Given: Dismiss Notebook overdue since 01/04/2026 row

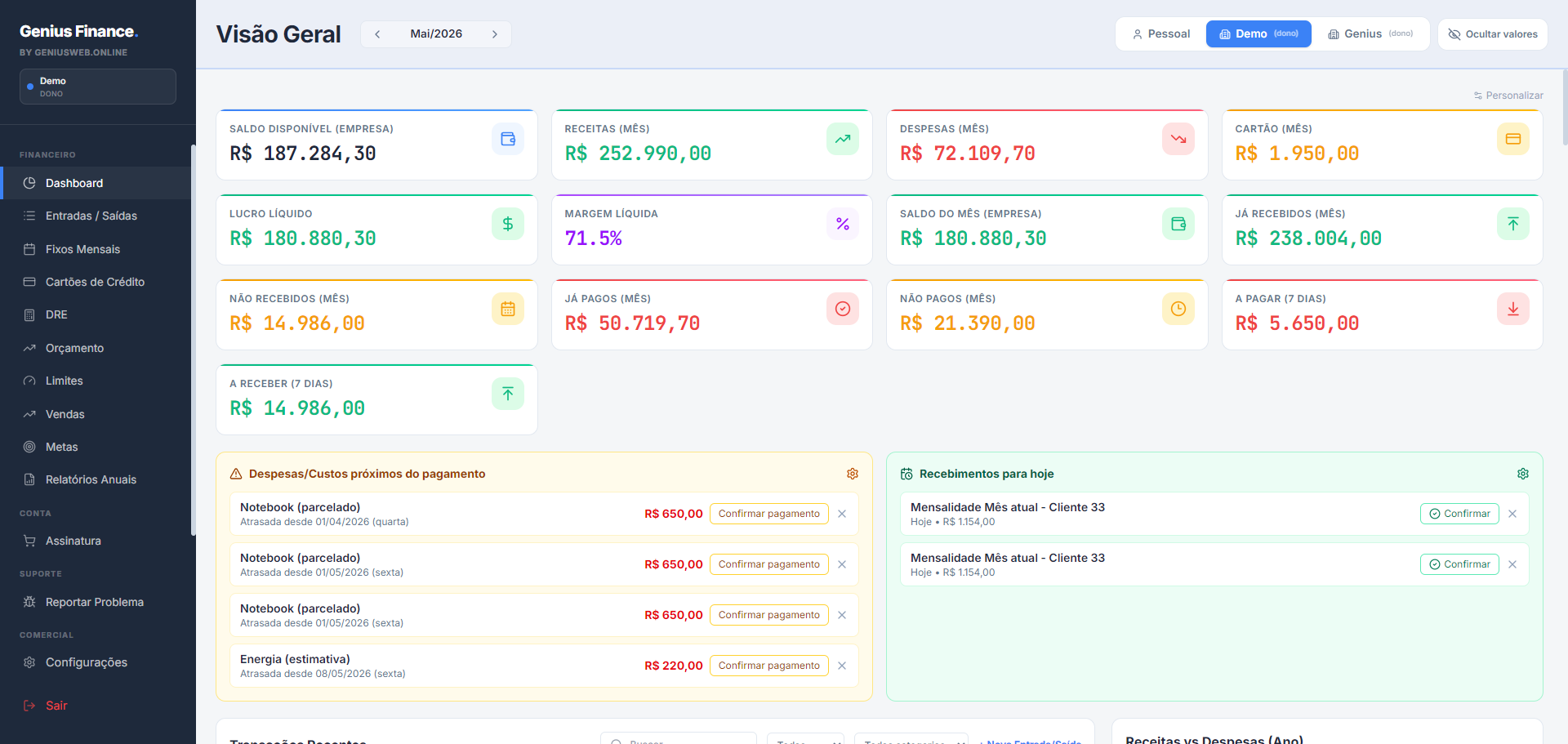Looking at the screenshot, I should click(x=842, y=514).
